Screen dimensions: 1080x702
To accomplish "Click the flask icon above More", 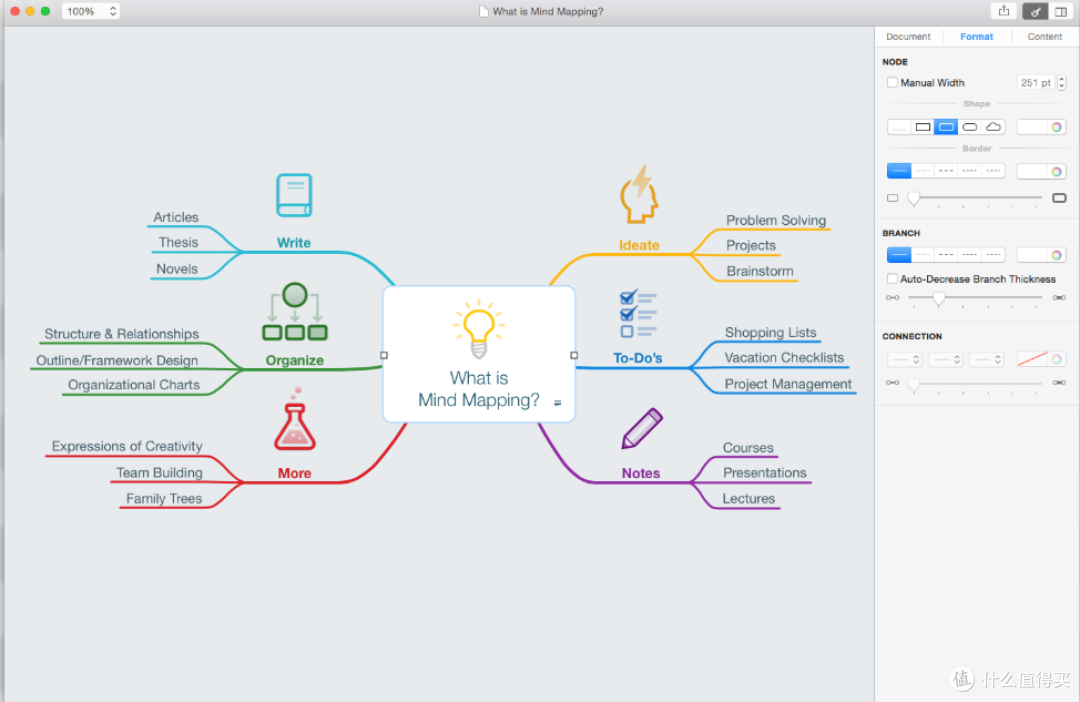I will pyautogui.click(x=295, y=420).
